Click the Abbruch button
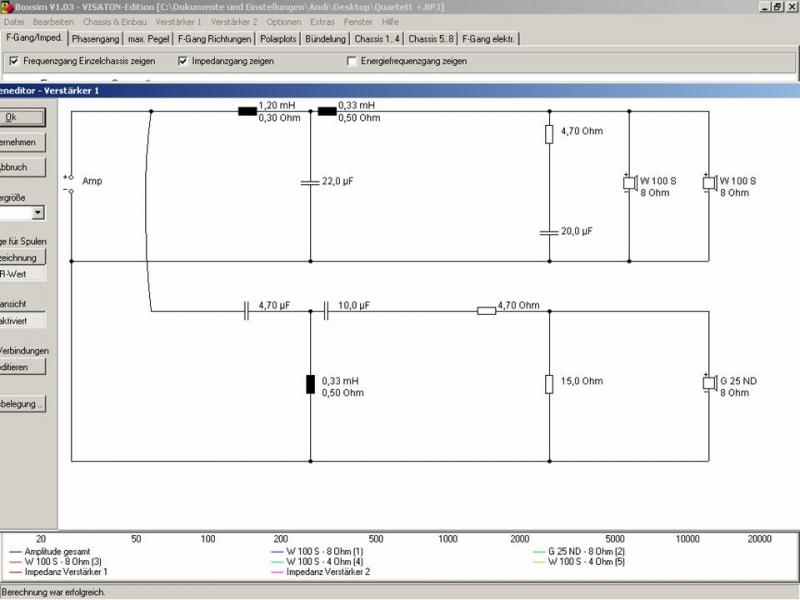 (22, 167)
